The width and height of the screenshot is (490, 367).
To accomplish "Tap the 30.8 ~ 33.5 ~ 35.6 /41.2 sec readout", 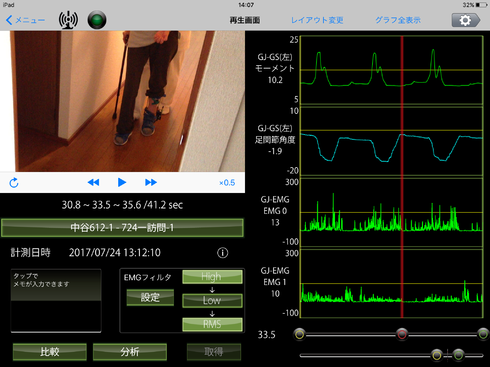I will pos(122,205).
